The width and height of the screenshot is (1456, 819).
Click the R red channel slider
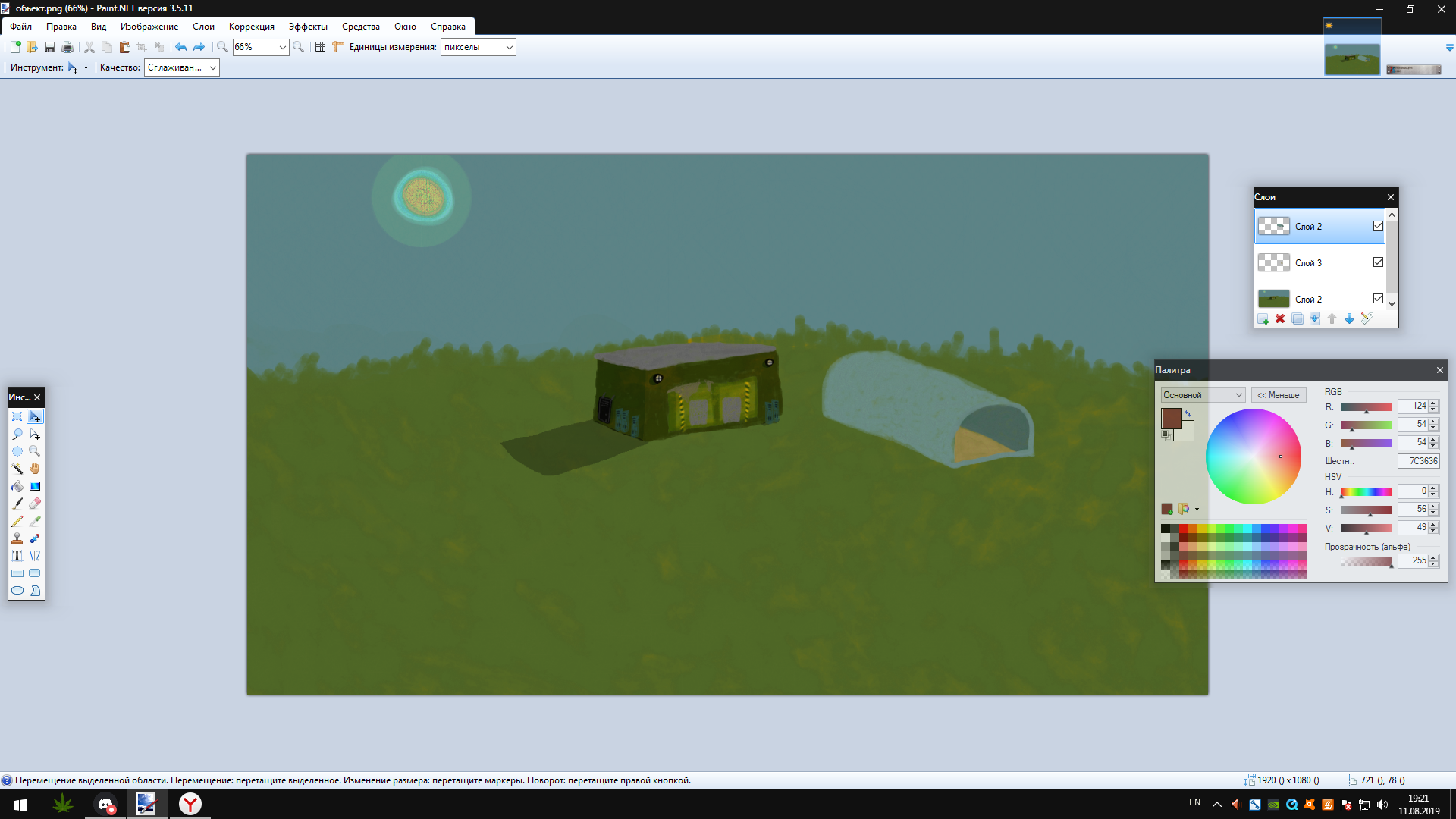(1367, 407)
